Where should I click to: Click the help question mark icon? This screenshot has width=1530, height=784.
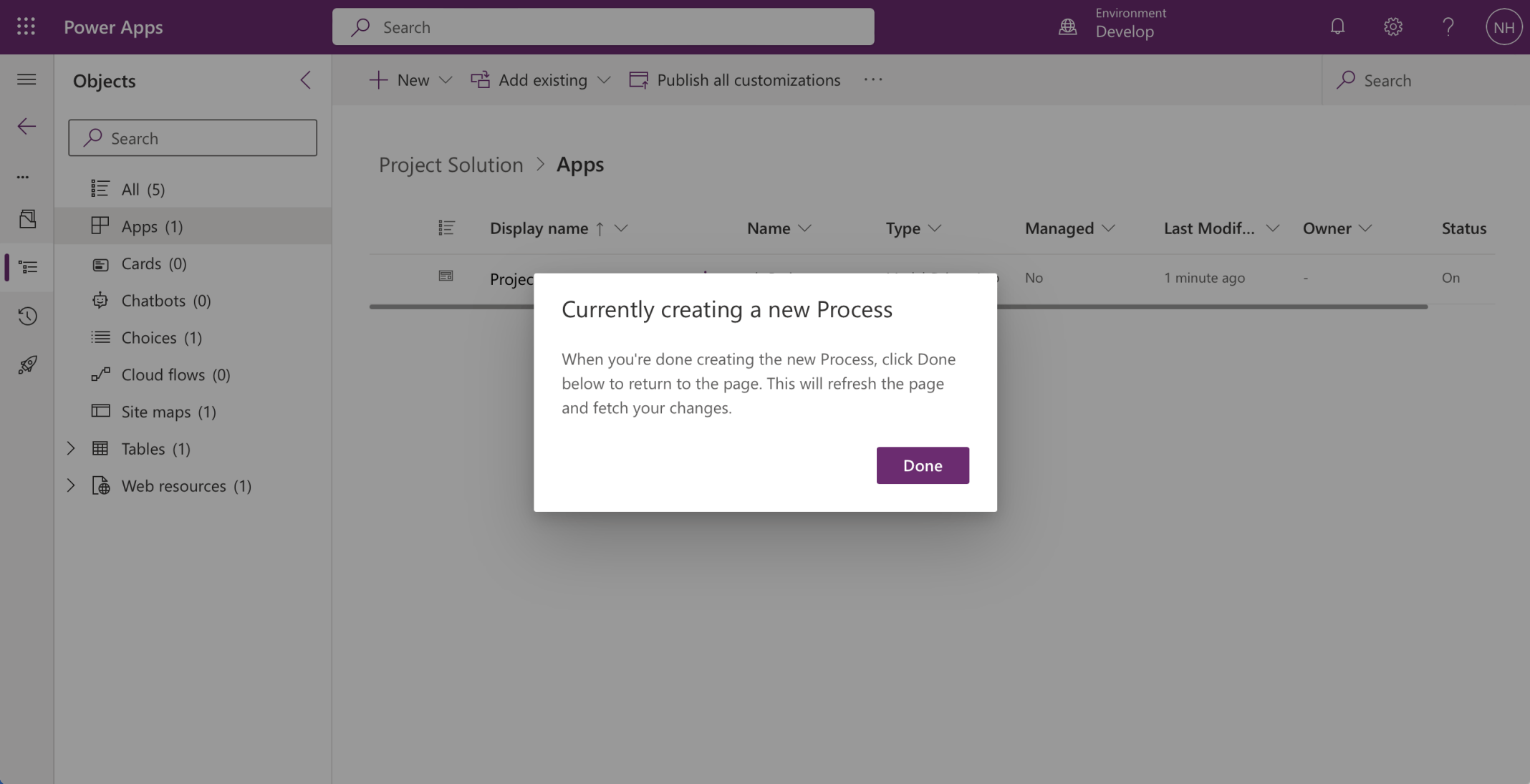tap(1448, 27)
